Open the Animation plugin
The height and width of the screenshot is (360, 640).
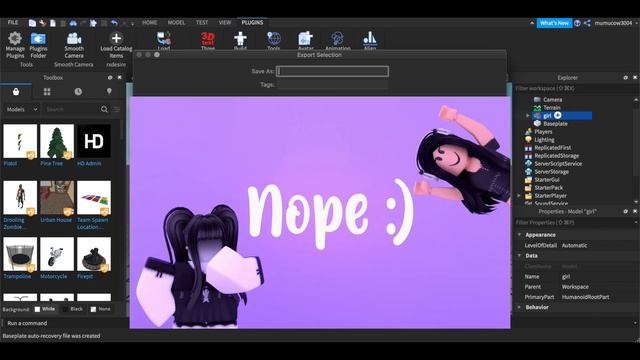pos(338,39)
